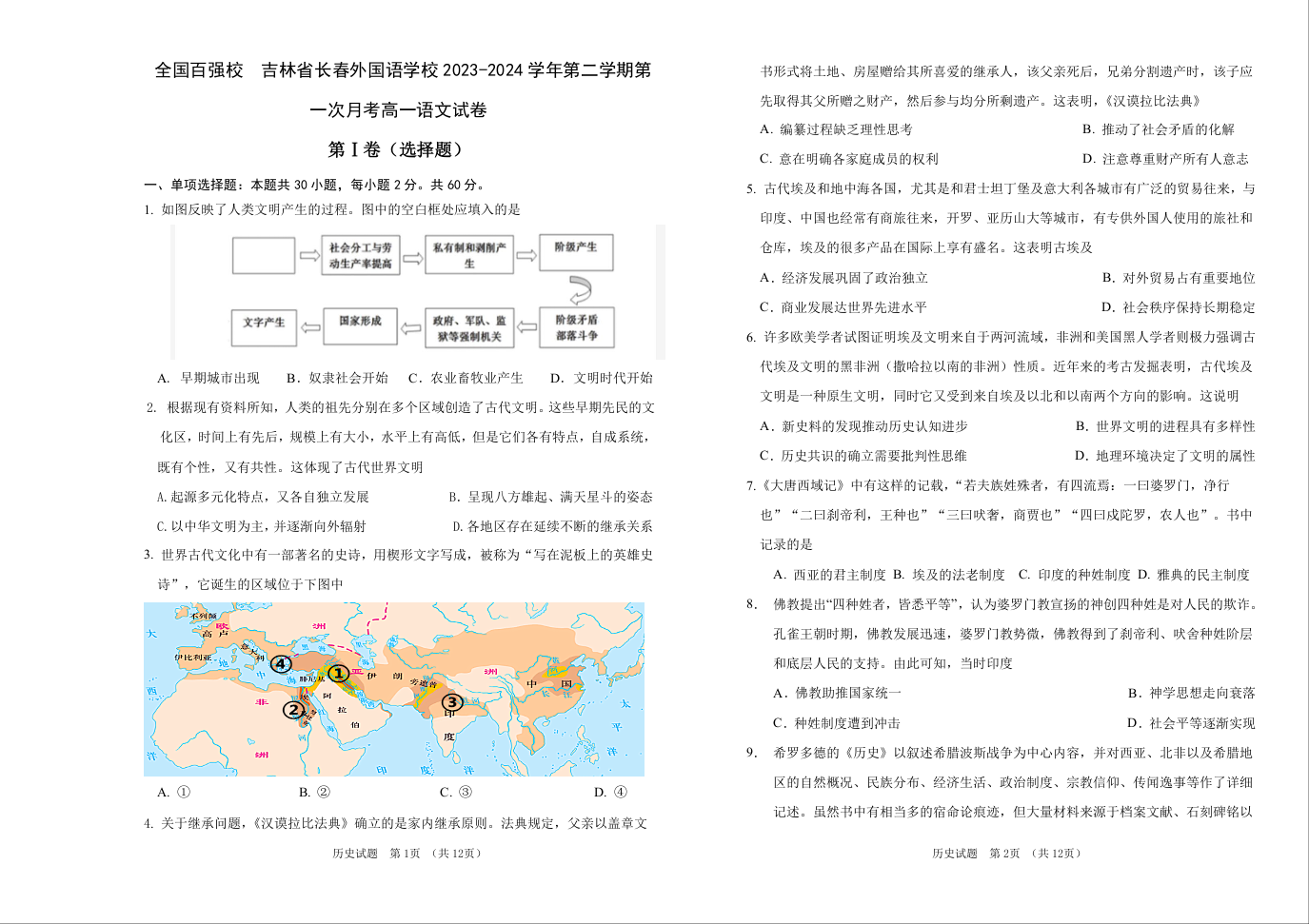The height and width of the screenshot is (924, 1309).
Task: Select question 1 option C 农业畜牧业产生
Action: coord(466,378)
